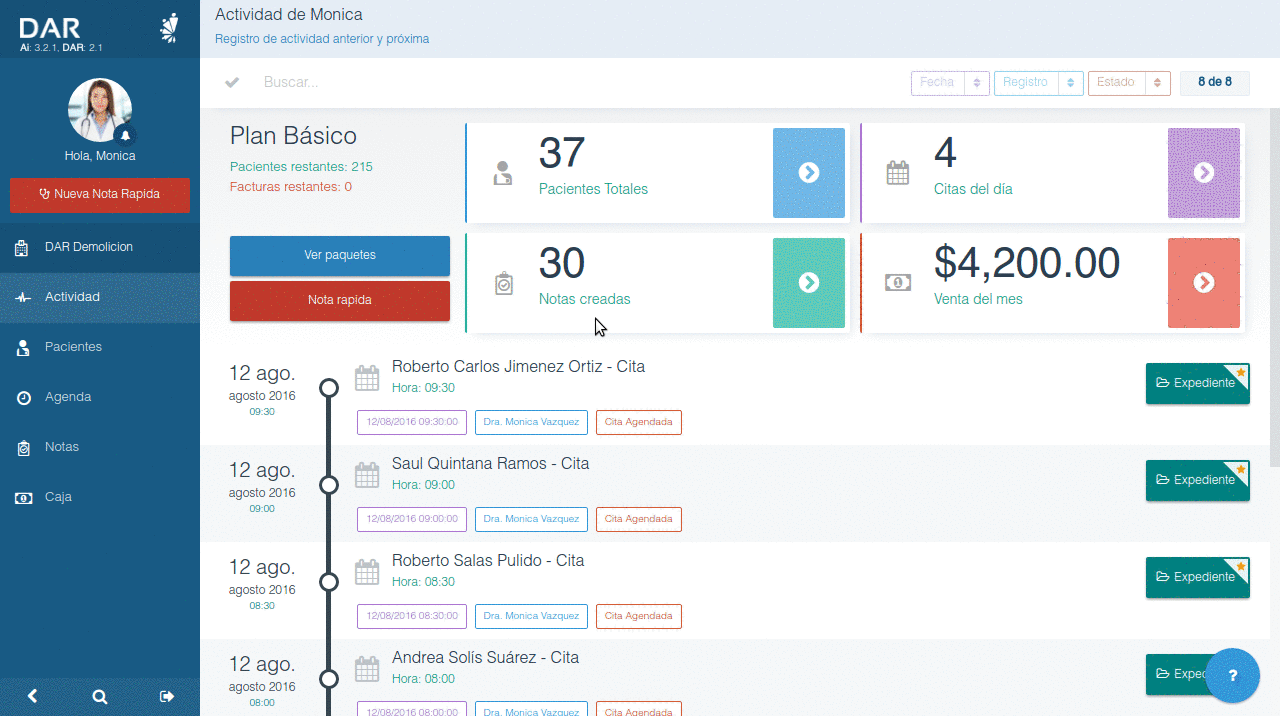Click the timeline marker for 09:00 appointment
Image resolution: width=1280 pixels, height=716 pixels.
click(328, 485)
